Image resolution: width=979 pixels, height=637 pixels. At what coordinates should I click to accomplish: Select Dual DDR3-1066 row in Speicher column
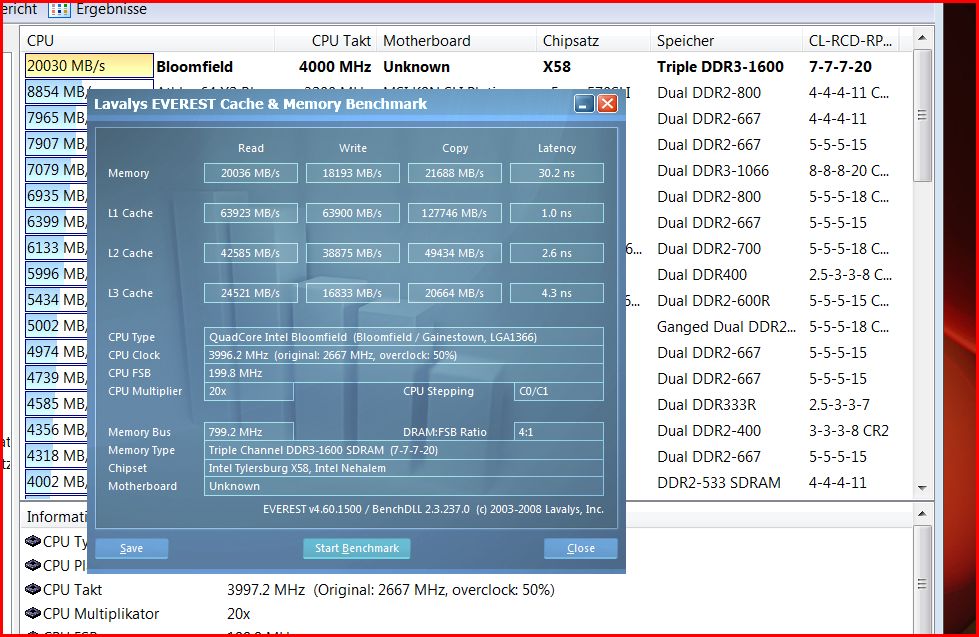[713, 170]
